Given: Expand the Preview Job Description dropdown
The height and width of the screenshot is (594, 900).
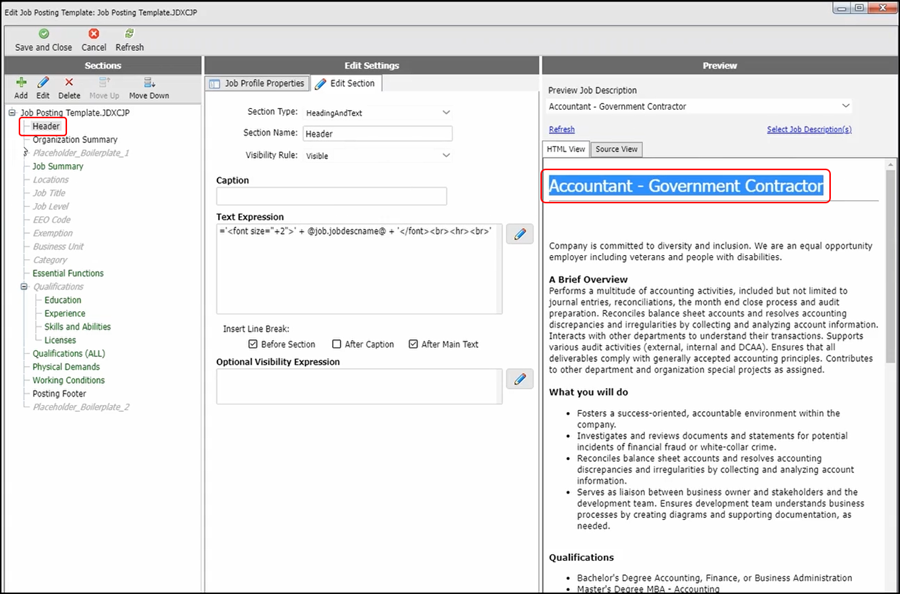Looking at the screenshot, I should [x=846, y=106].
